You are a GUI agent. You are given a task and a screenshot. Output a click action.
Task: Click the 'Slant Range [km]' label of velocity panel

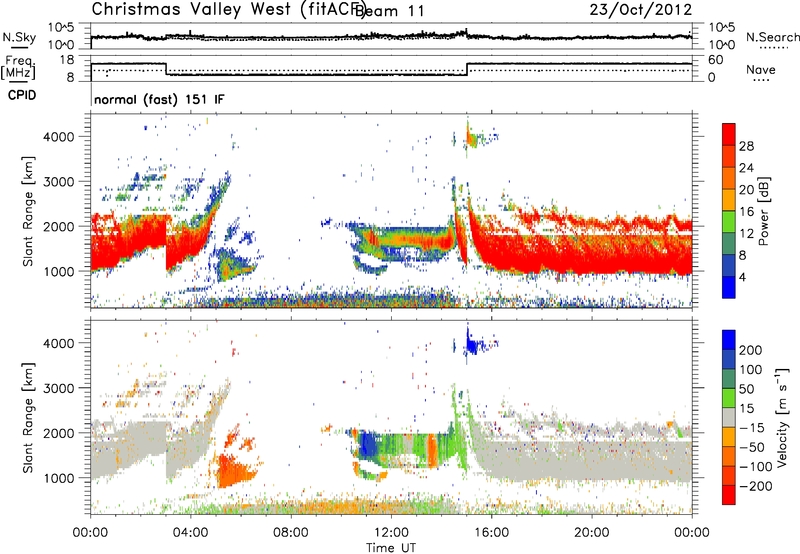click(x=28, y=418)
